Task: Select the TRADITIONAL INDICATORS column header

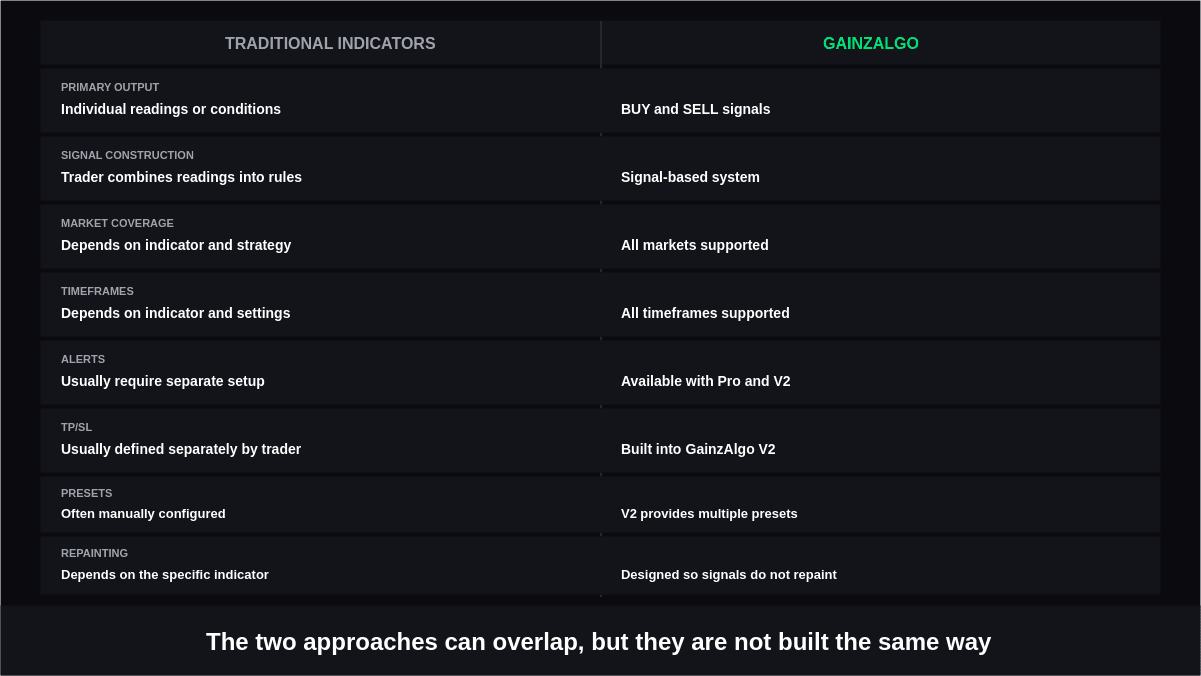Action: [330, 44]
